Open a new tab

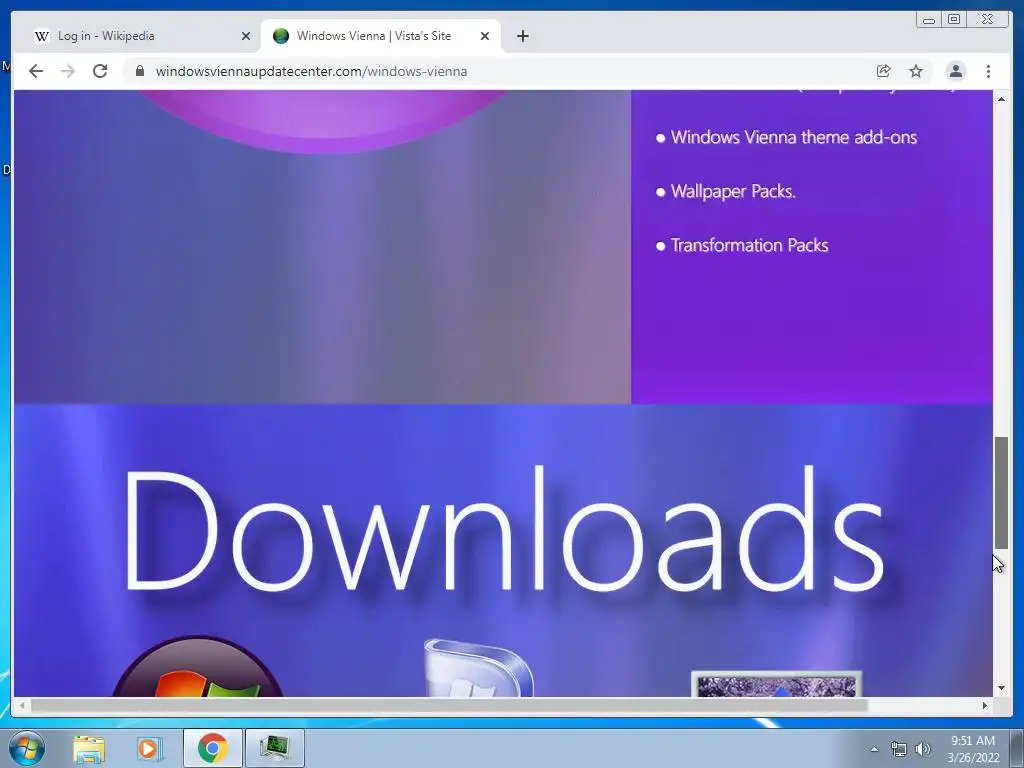point(522,36)
